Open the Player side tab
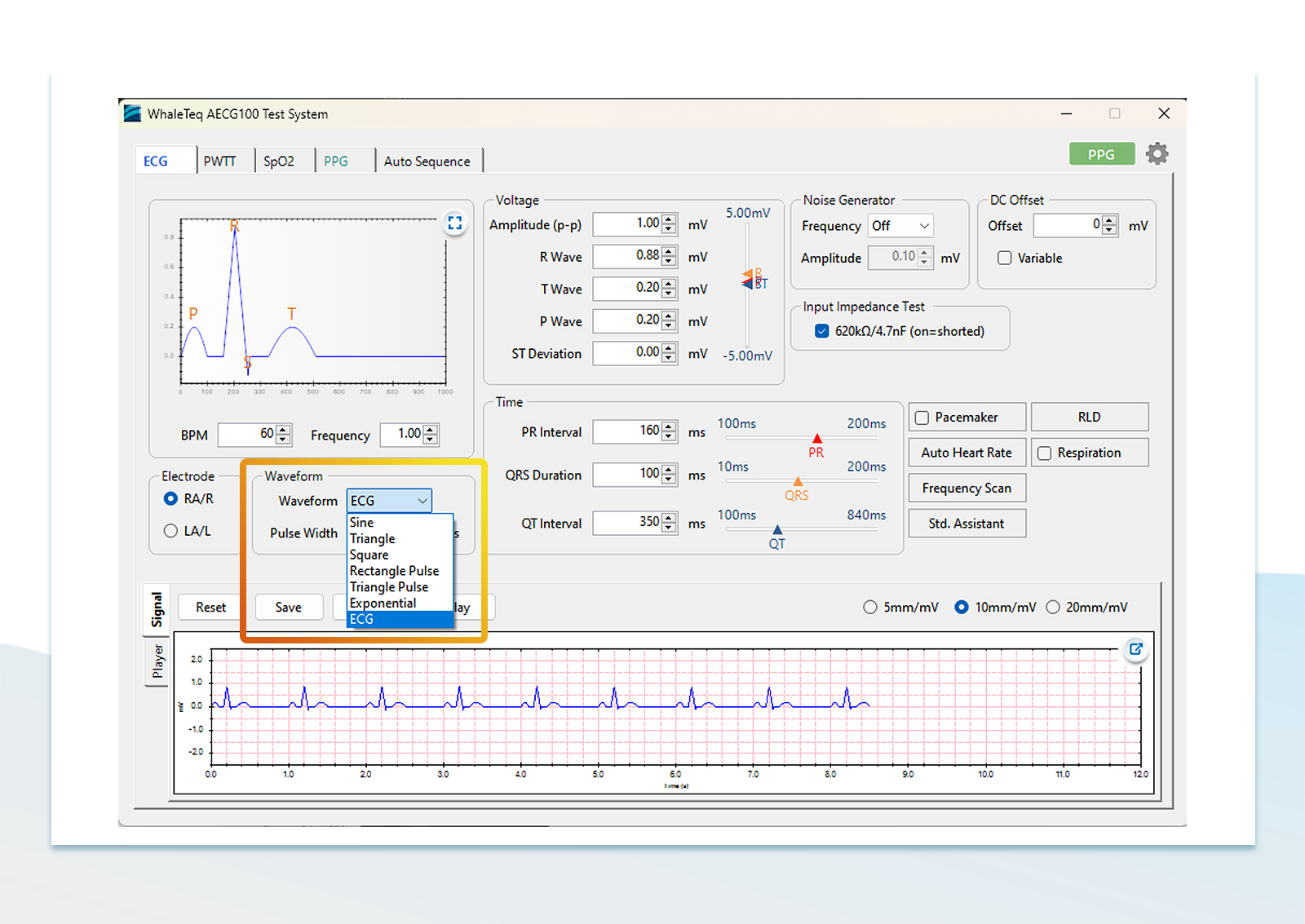 tap(157, 661)
